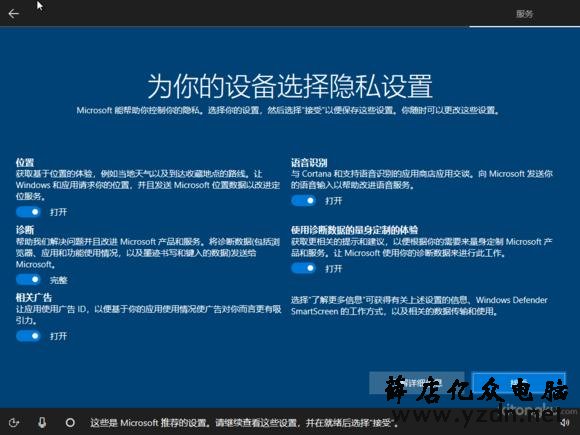The width and height of the screenshot is (580, 435).
Task: Open the ease of access icon
Action: [x=14, y=422]
